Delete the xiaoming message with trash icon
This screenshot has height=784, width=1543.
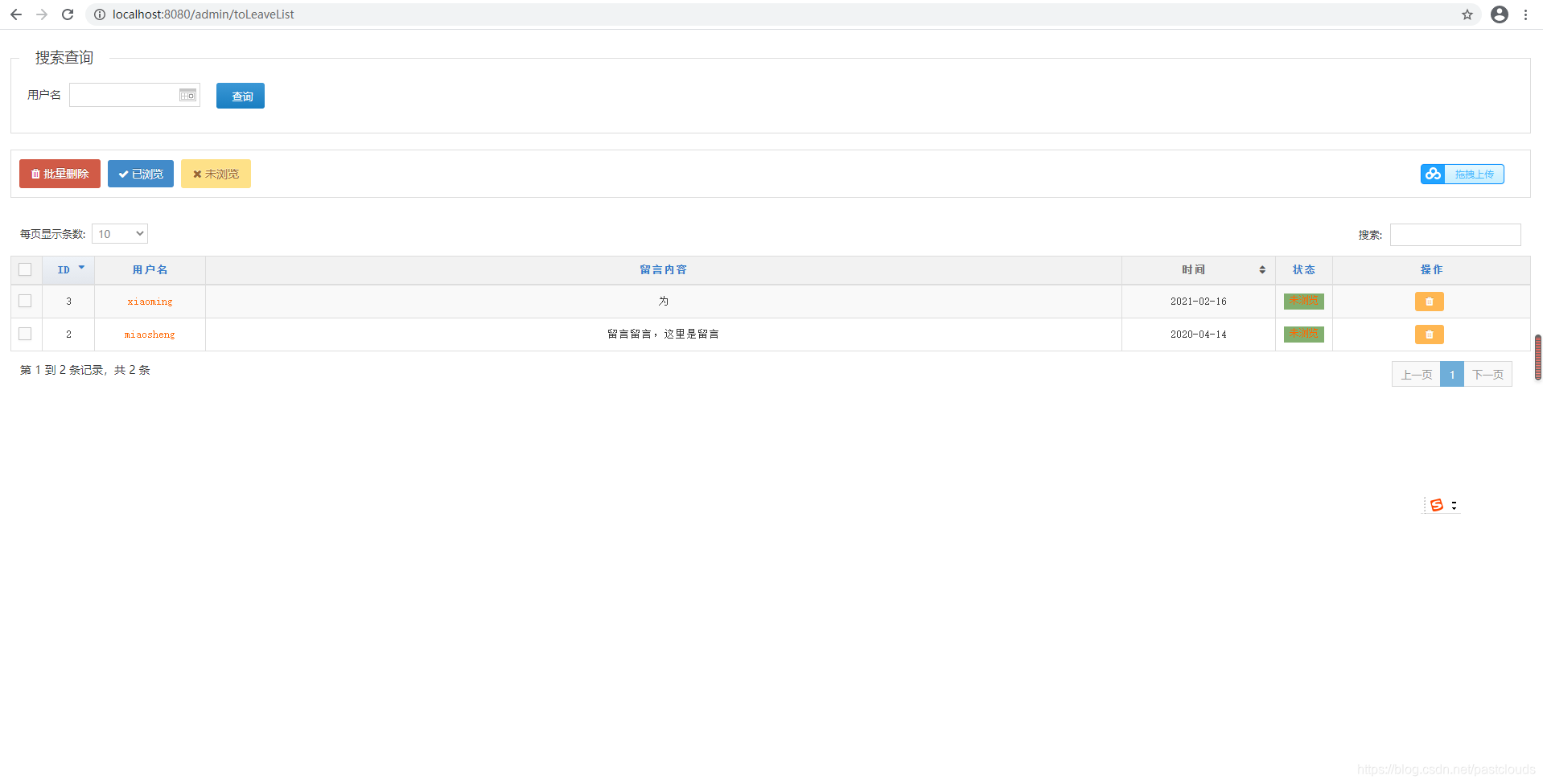coord(1430,302)
